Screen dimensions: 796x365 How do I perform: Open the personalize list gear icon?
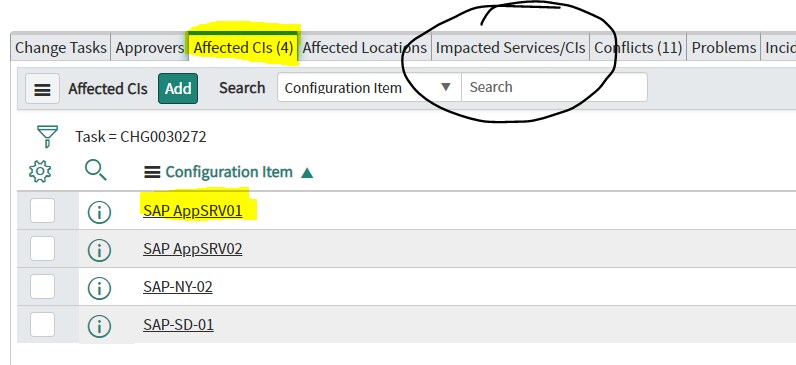[40, 172]
